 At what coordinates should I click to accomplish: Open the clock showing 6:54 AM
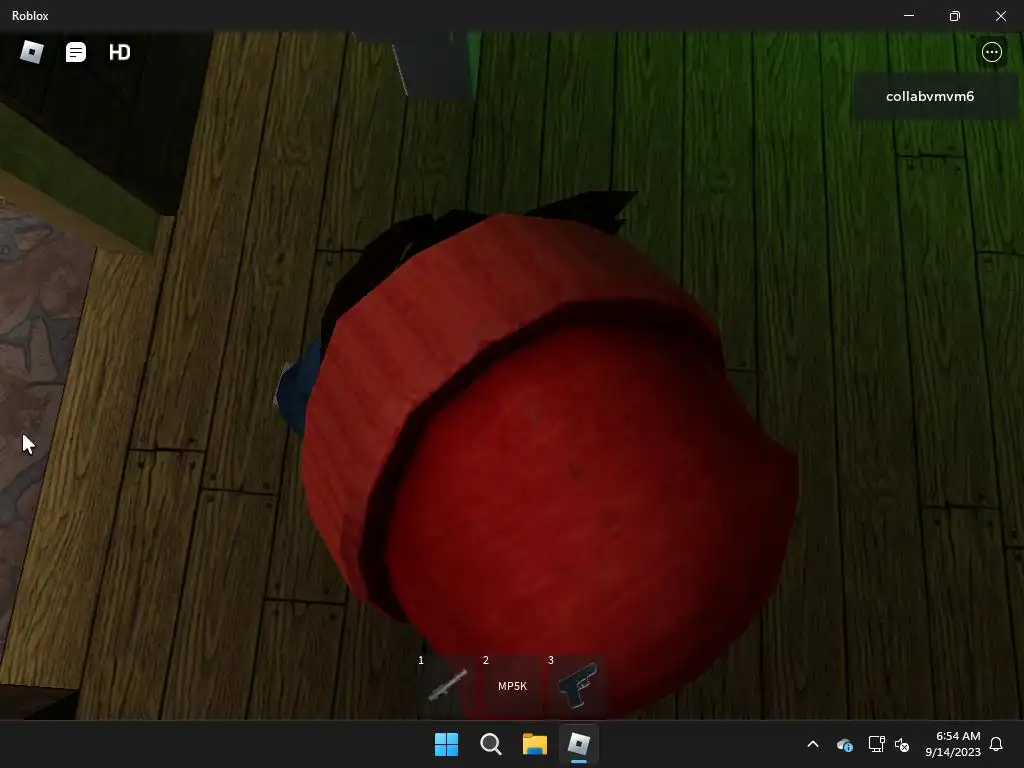(953, 744)
